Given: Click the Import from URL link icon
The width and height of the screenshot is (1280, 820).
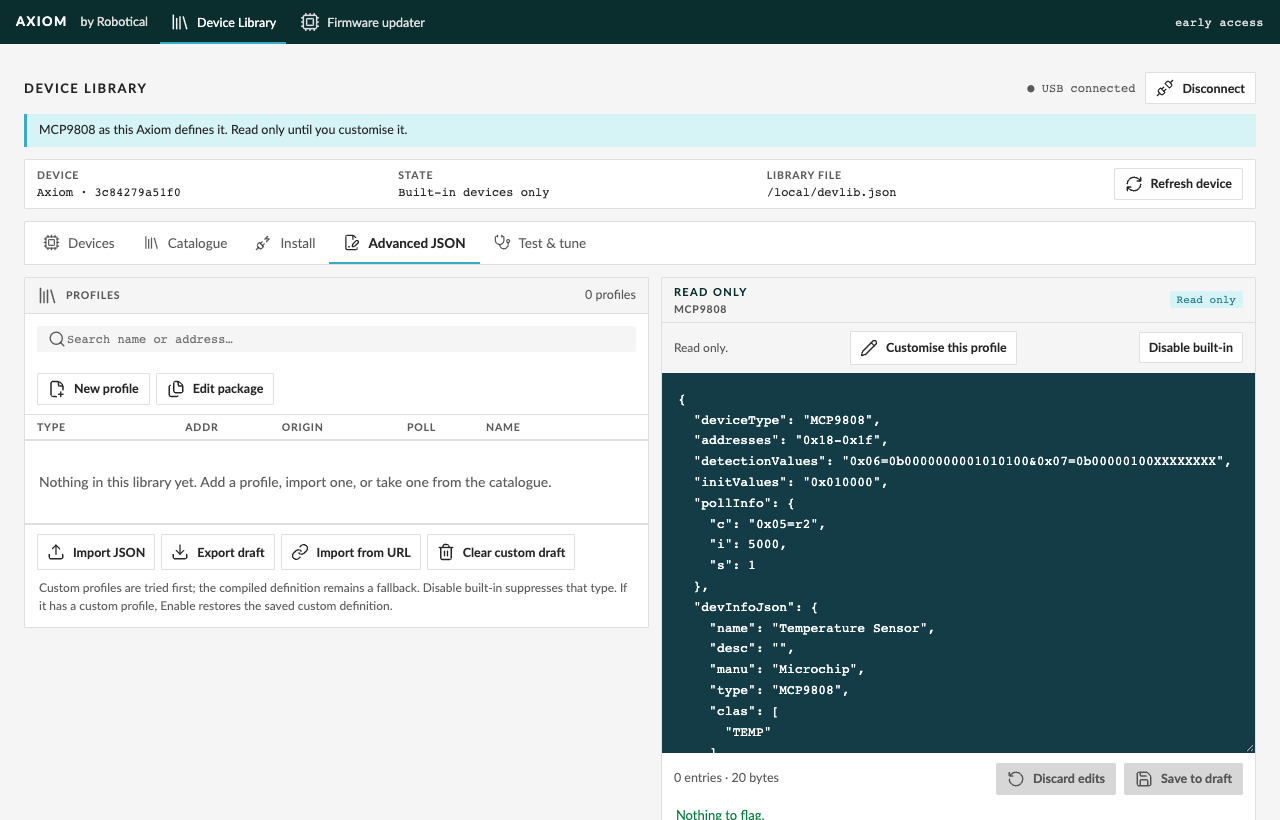Looking at the screenshot, I should [x=300, y=552].
